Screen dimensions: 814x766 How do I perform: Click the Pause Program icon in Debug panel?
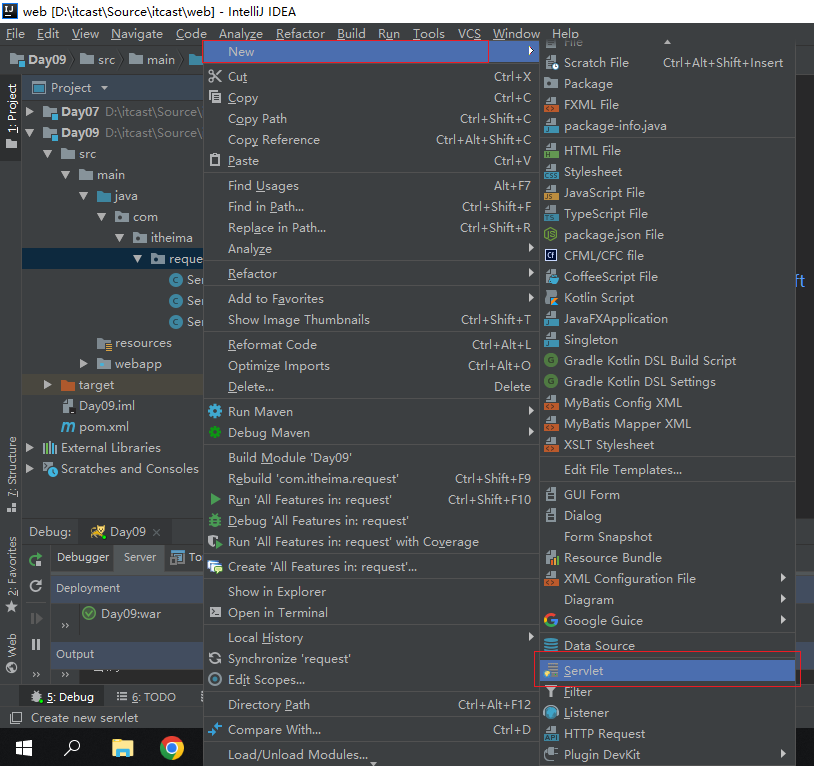[36, 644]
